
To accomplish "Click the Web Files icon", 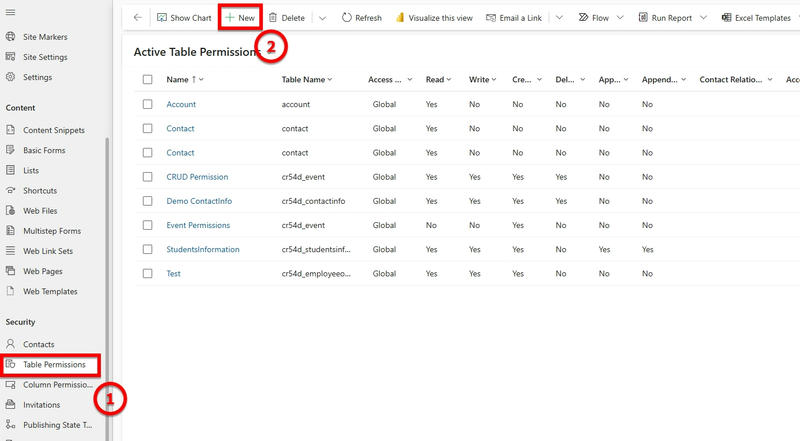I will point(10,210).
